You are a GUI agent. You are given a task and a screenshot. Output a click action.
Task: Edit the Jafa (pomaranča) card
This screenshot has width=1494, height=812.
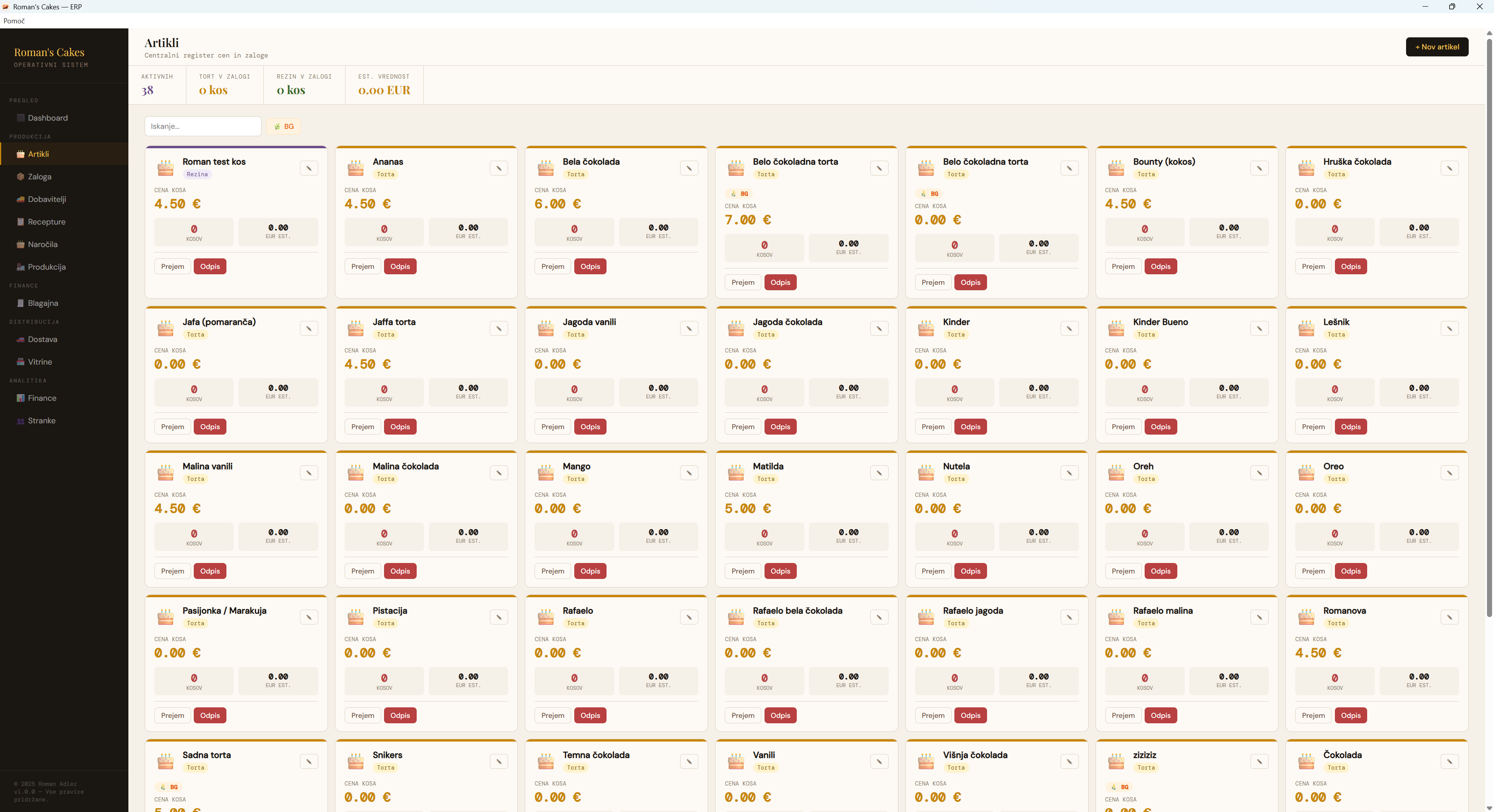(309, 328)
